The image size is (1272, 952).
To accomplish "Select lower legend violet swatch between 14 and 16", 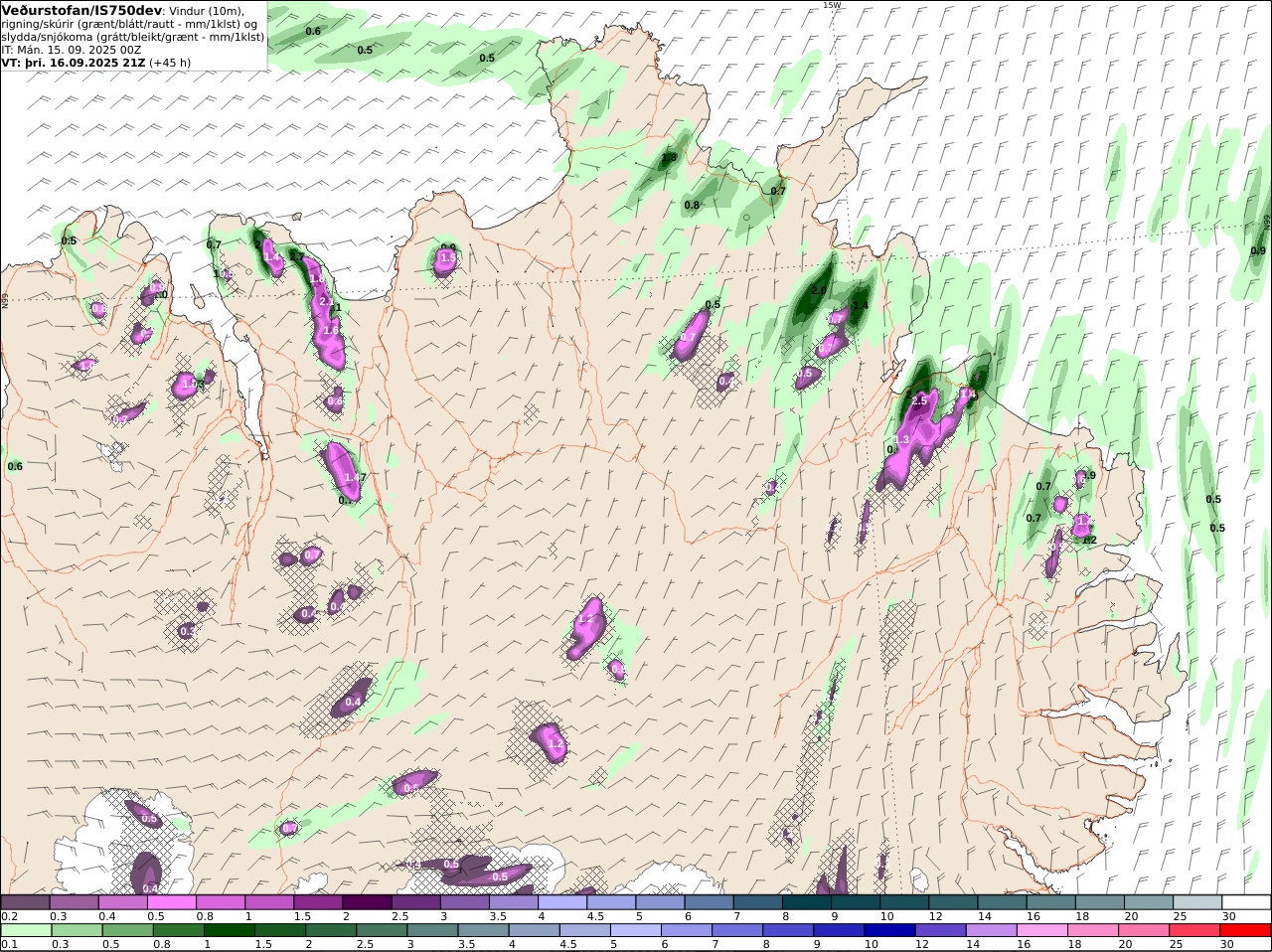I will point(993,930).
